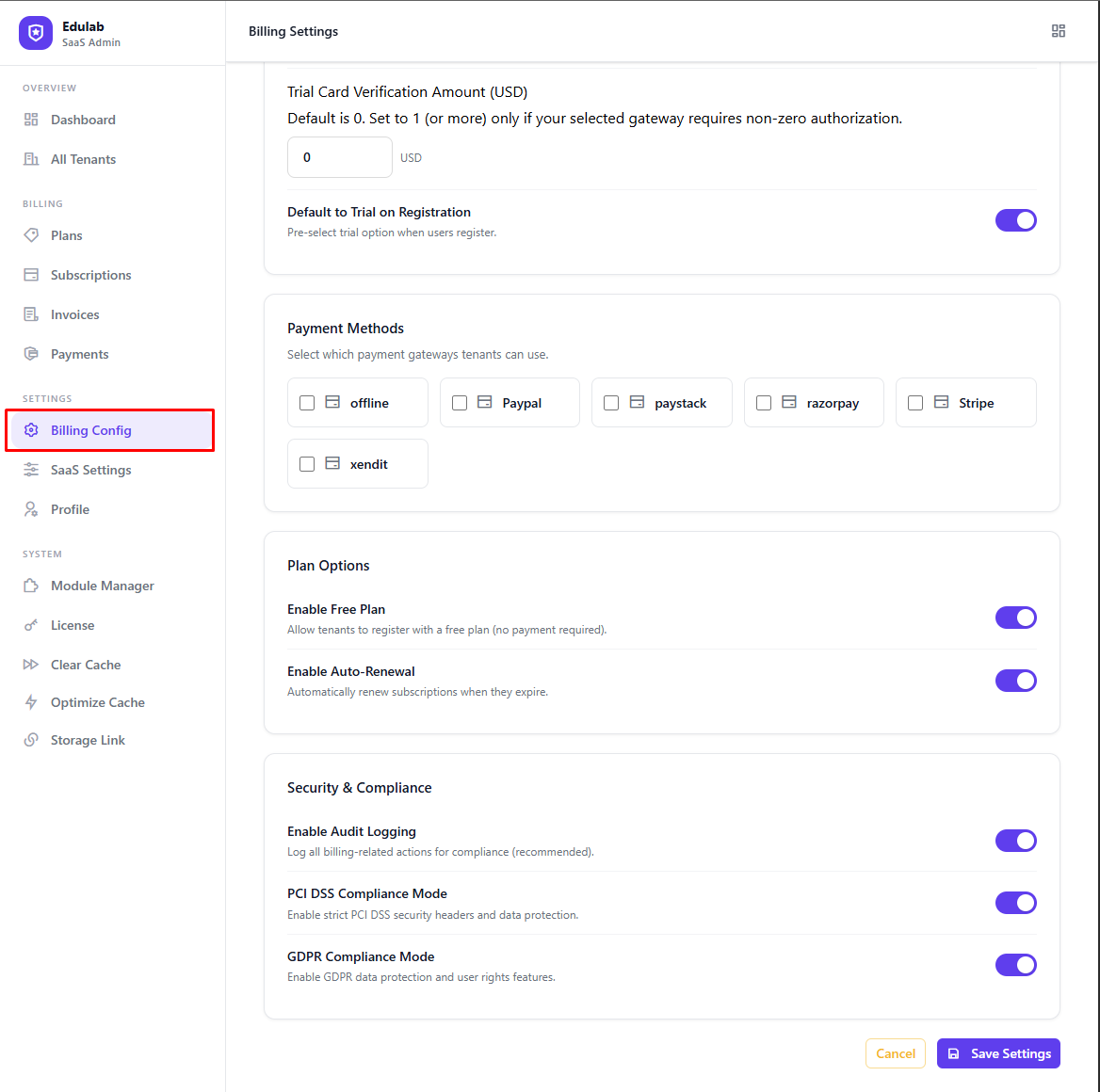
Task: Click the License key icon
Action: [x=32, y=625]
